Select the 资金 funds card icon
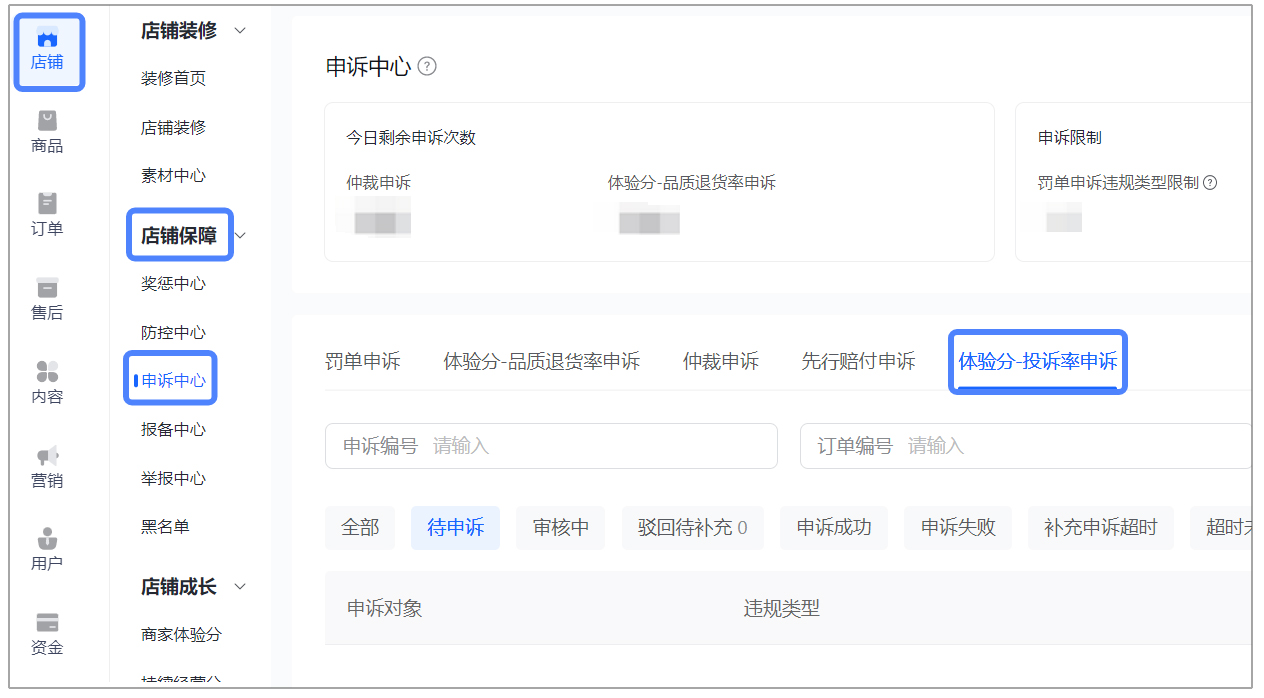 pos(47,622)
